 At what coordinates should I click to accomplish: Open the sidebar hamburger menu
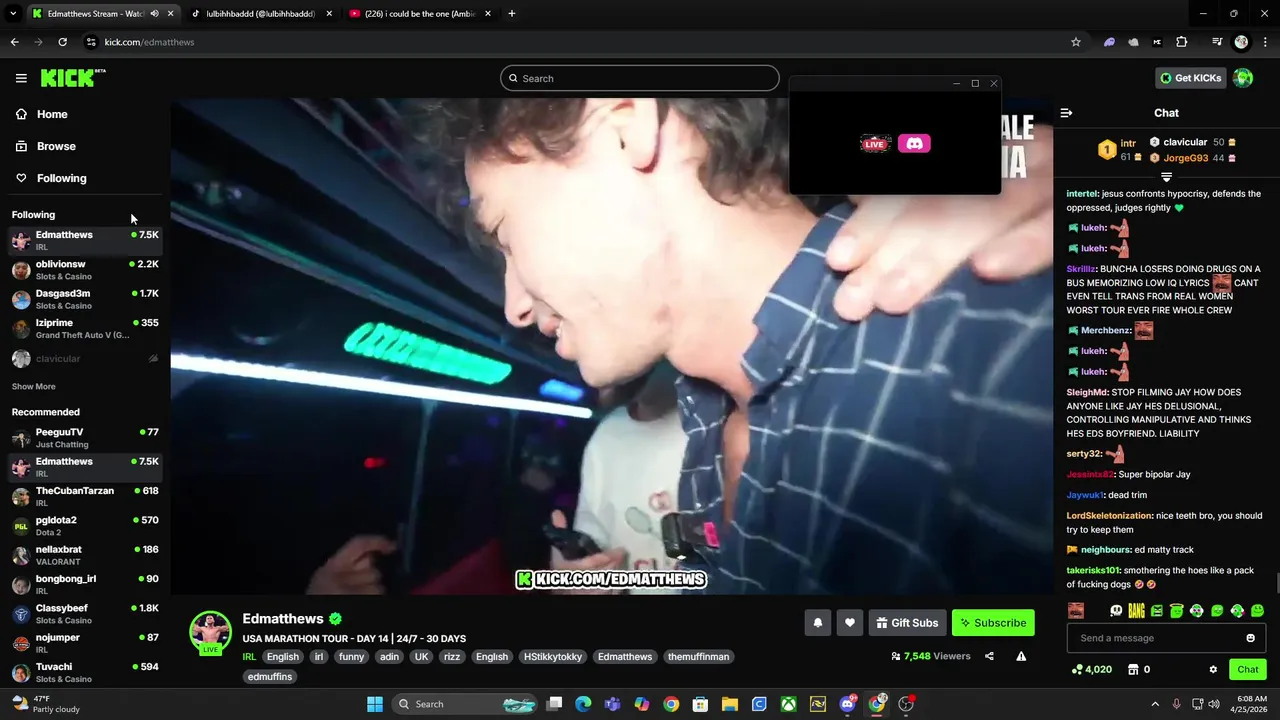pyautogui.click(x=21, y=78)
